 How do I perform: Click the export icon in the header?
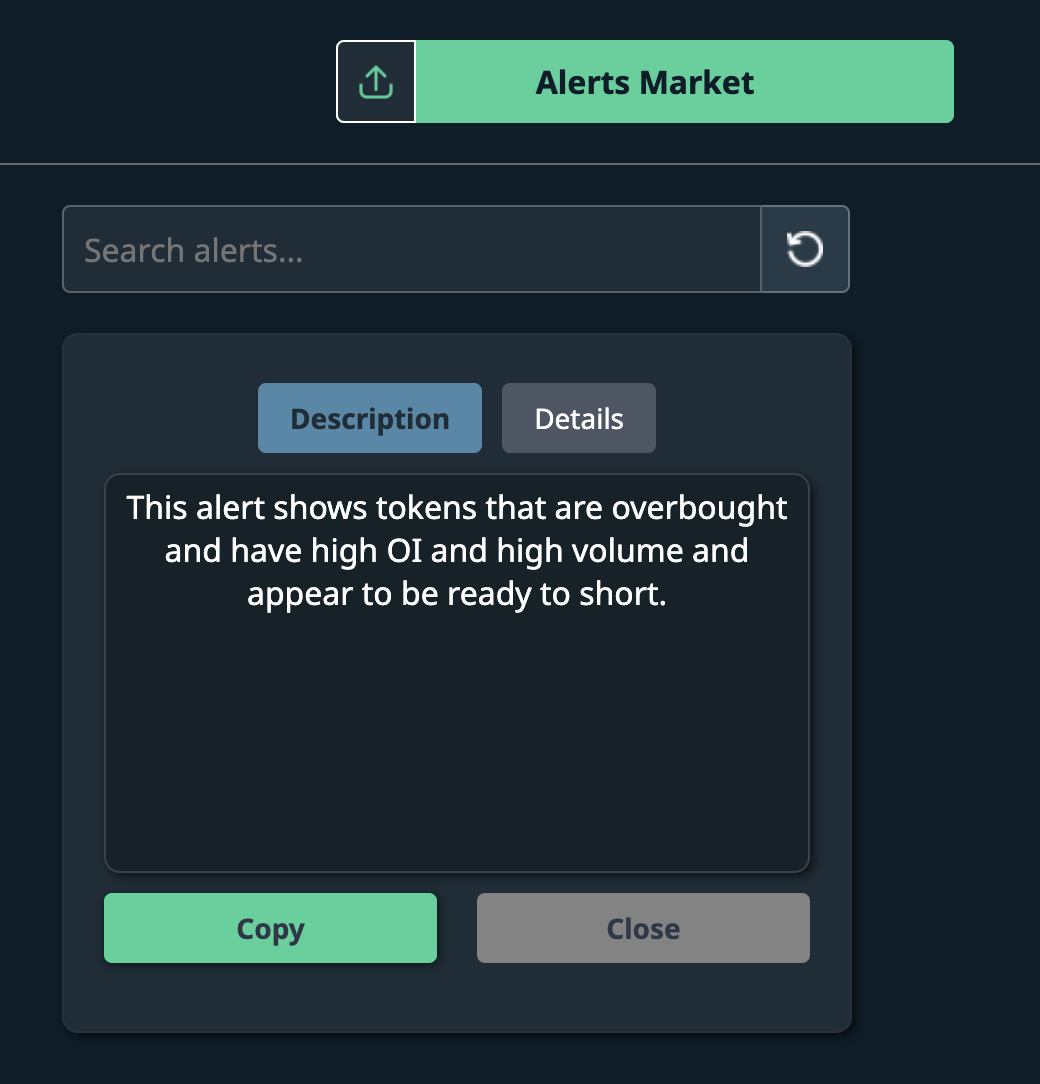pyautogui.click(x=376, y=82)
